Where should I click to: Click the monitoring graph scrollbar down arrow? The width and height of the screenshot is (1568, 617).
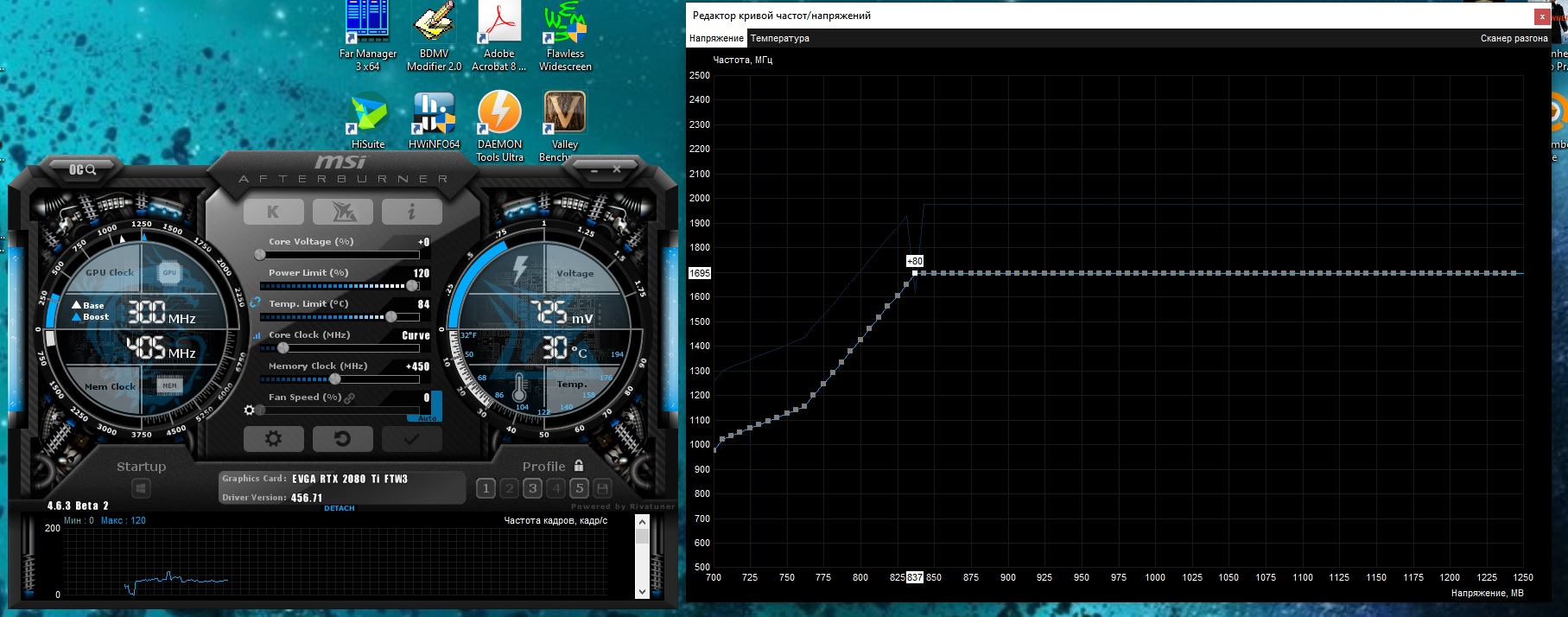[642, 591]
